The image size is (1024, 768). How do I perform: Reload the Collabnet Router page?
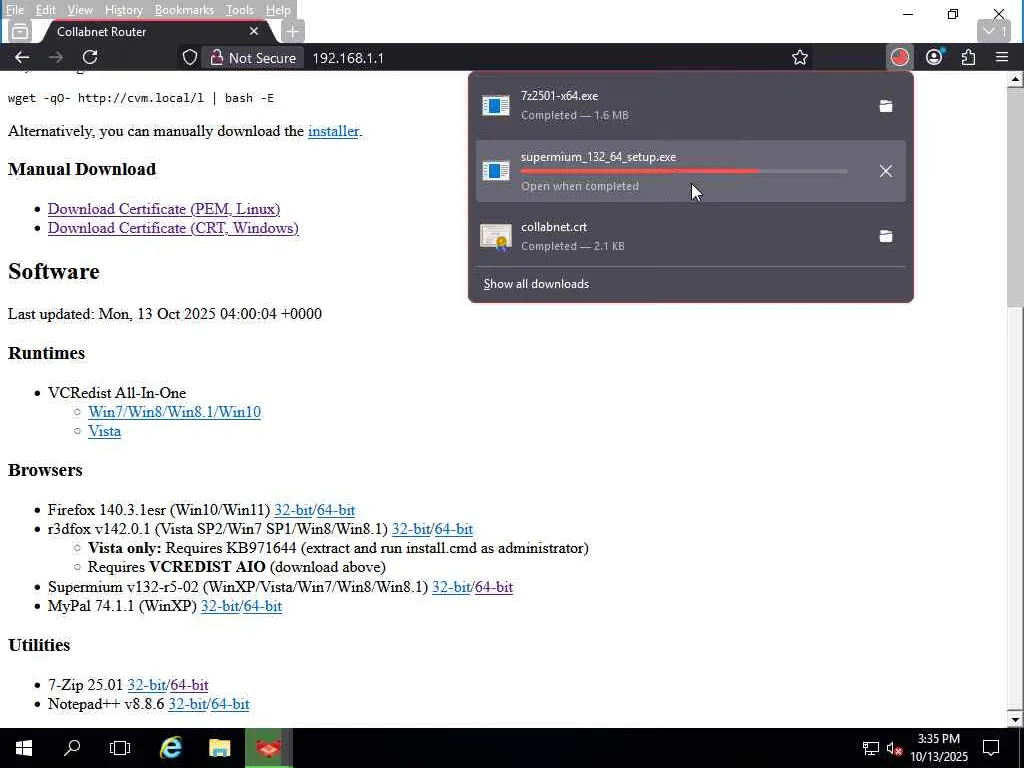[x=90, y=57]
